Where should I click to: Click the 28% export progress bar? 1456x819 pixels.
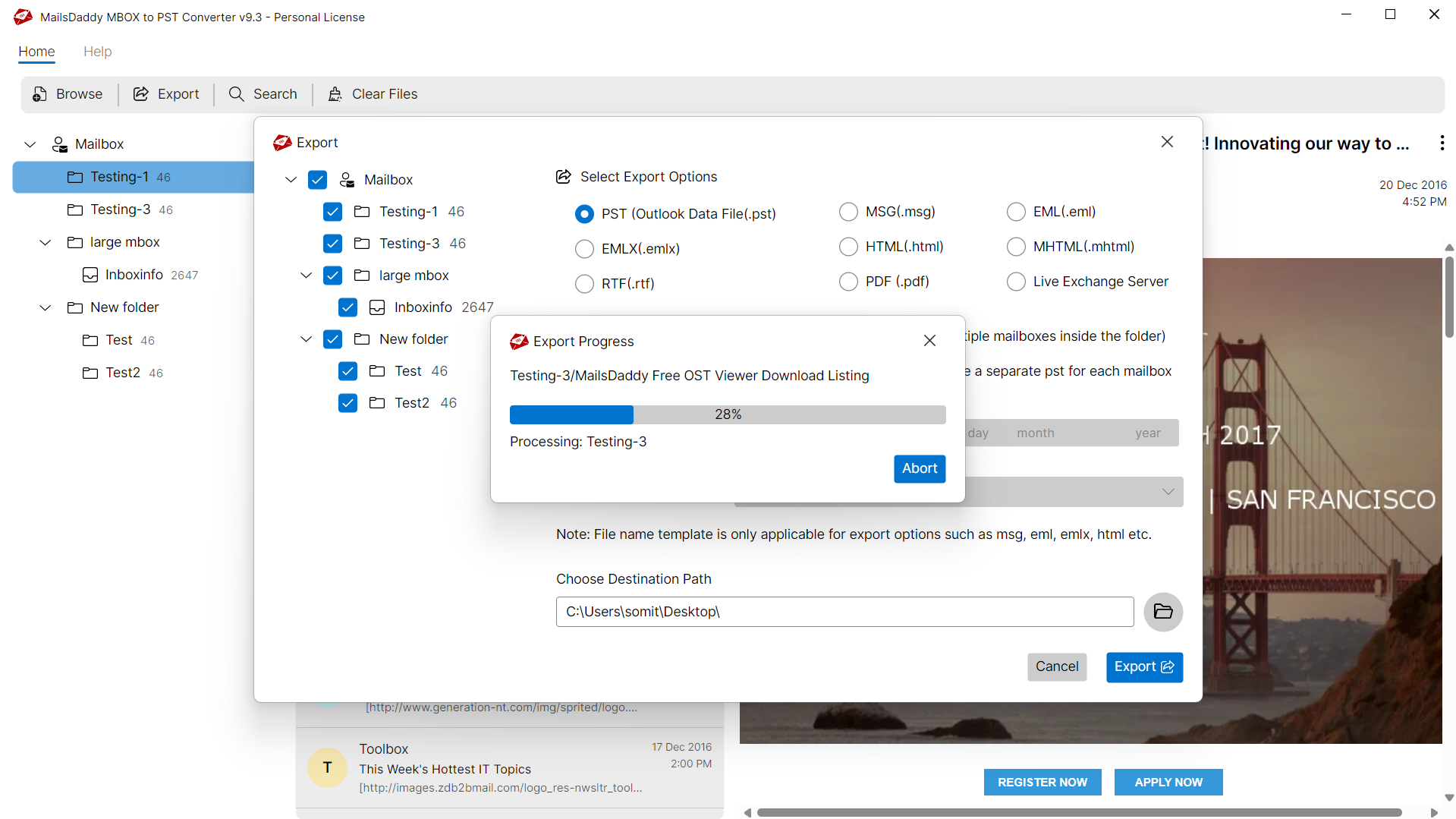pos(728,414)
